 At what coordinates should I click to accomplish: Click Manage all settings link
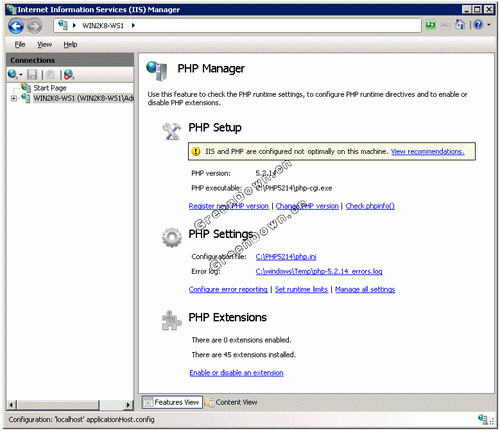pyautogui.click(x=365, y=289)
